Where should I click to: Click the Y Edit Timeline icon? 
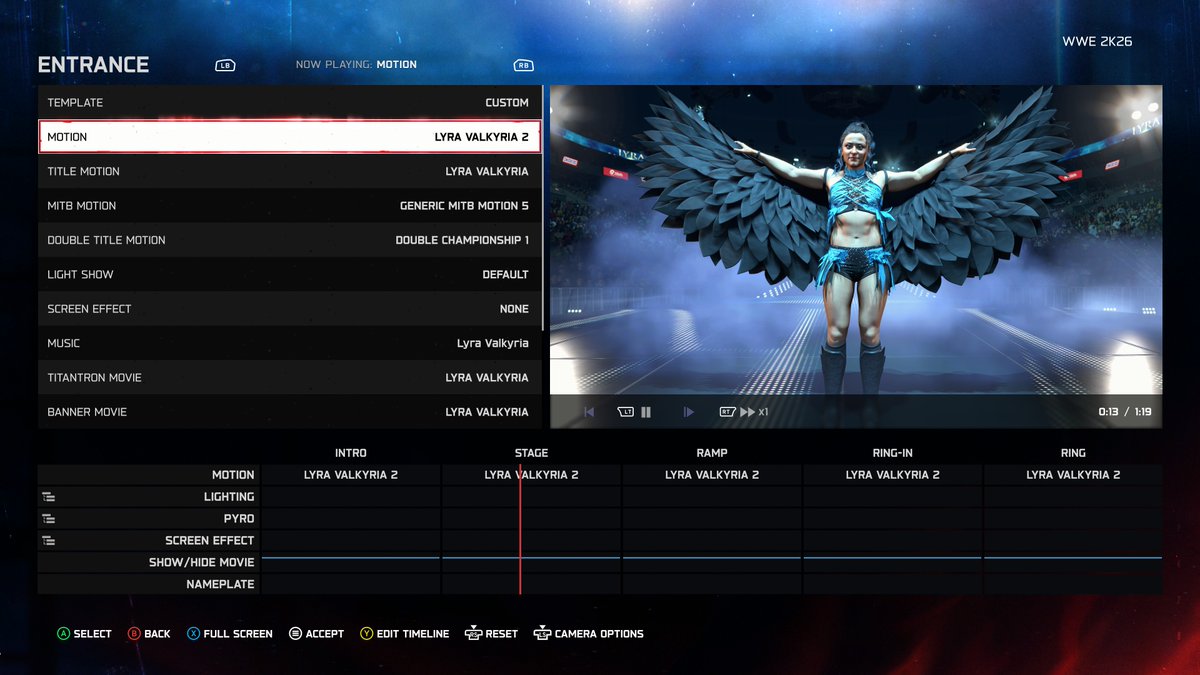pyautogui.click(x=367, y=634)
